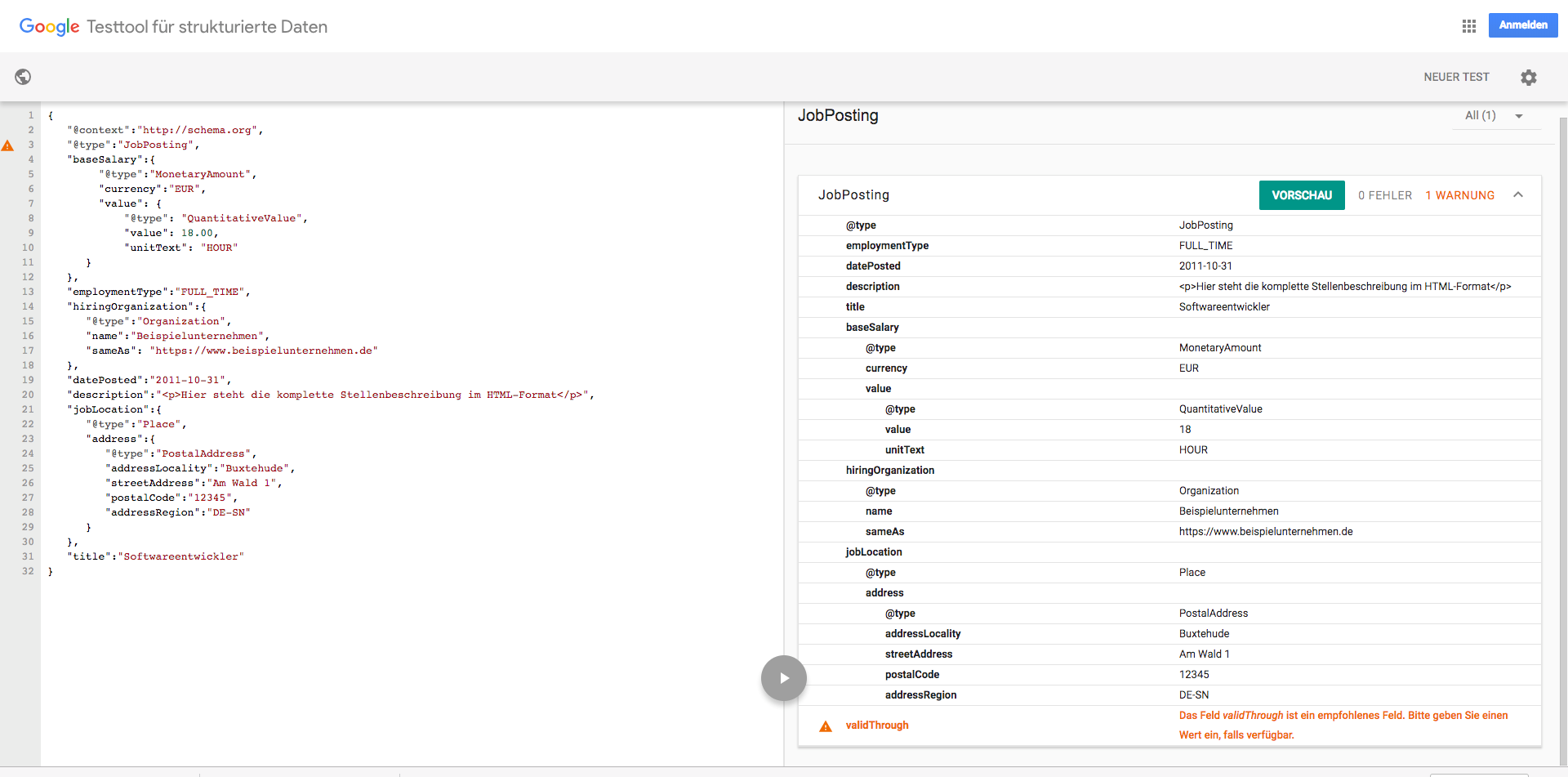Click the validThrough warning row label
Image resolution: width=1568 pixels, height=777 pixels.
[x=876, y=726]
